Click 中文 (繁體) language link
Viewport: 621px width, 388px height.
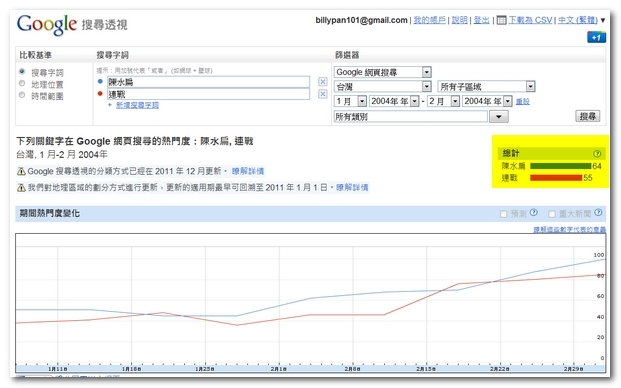pyautogui.click(x=578, y=20)
